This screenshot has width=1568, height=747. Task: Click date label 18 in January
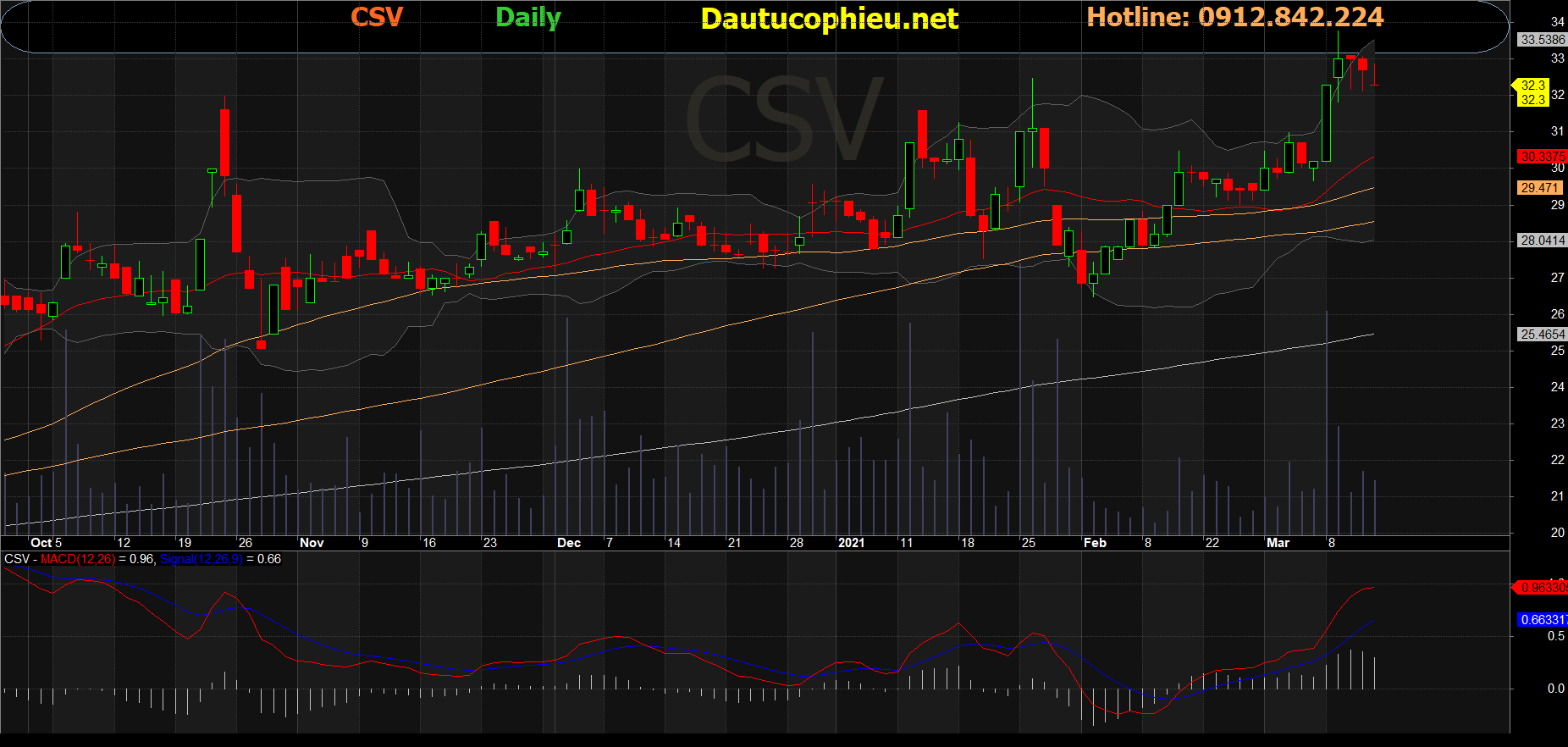point(968,543)
